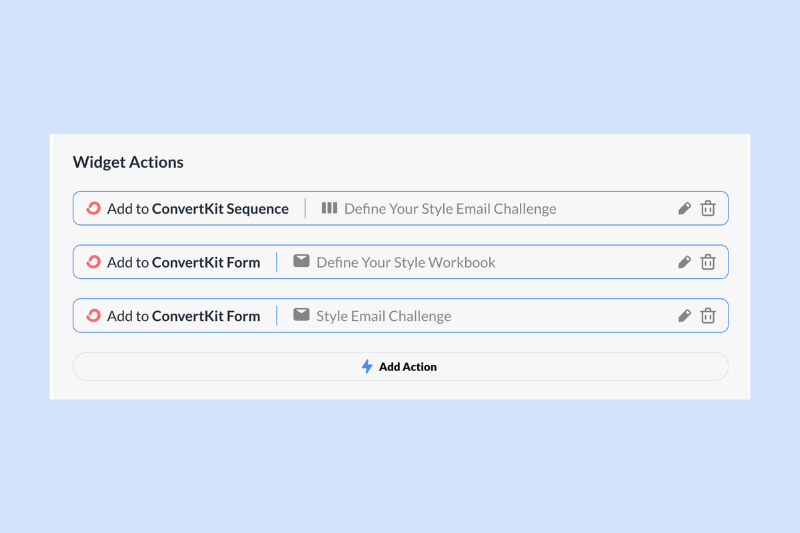This screenshot has width=800, height=533.
Task: Edit the Style Email Challenge form action
Action: pyautogui.click(x=685, y=316)
